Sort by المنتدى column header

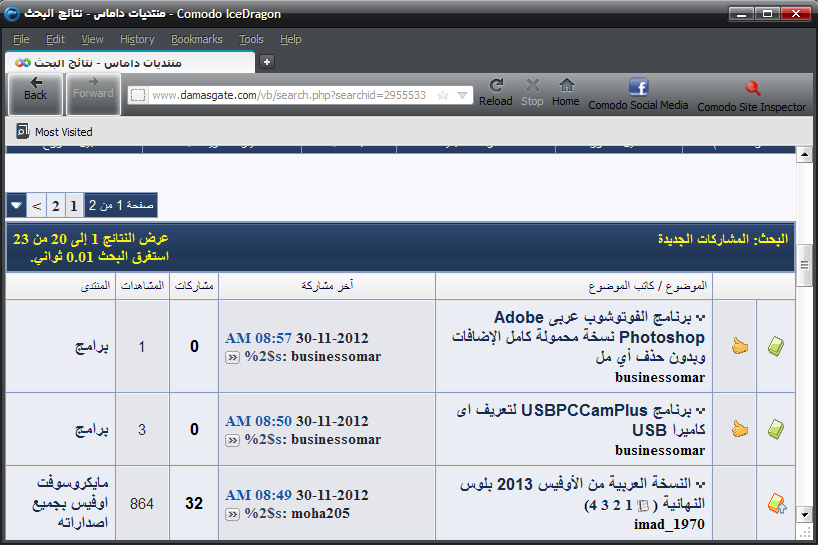(x=95, y=285)
